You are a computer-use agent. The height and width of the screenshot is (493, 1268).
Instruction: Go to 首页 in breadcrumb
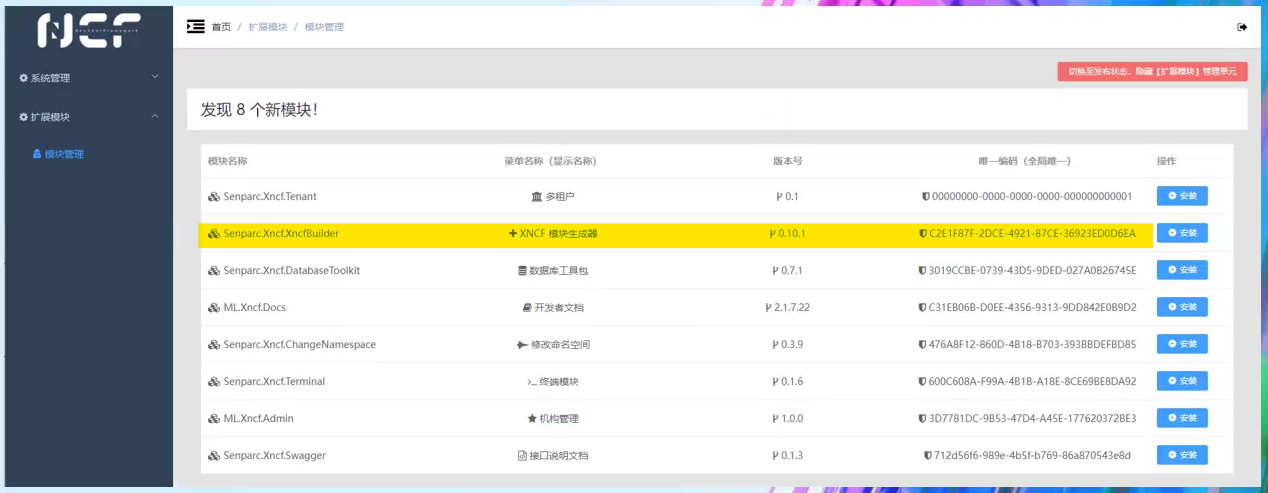221,27
